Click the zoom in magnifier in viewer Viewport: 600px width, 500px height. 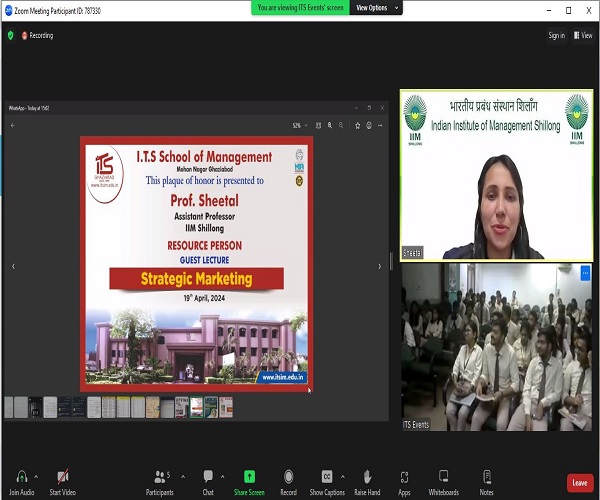pyautogui.click(x=330, y=125)
